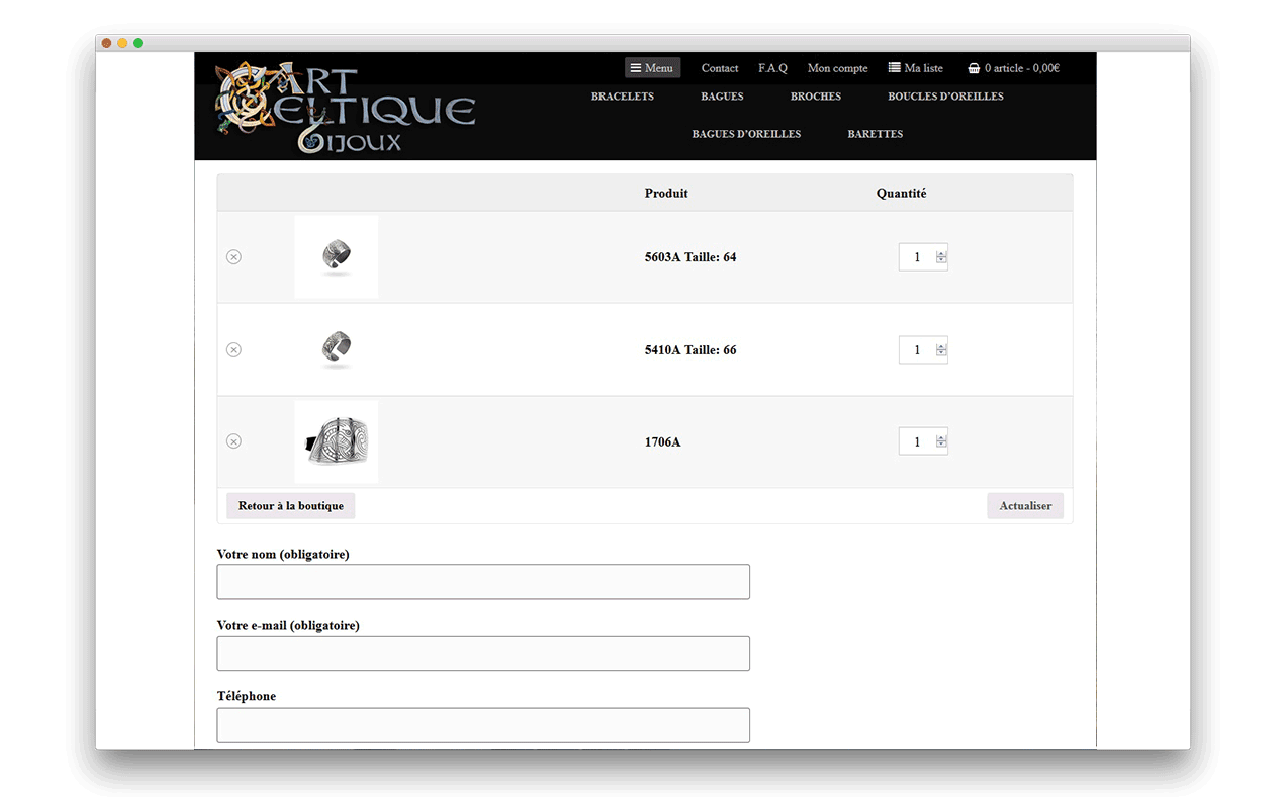
Task: Click the Votre e-mail text field
Action: click(483, 654)
